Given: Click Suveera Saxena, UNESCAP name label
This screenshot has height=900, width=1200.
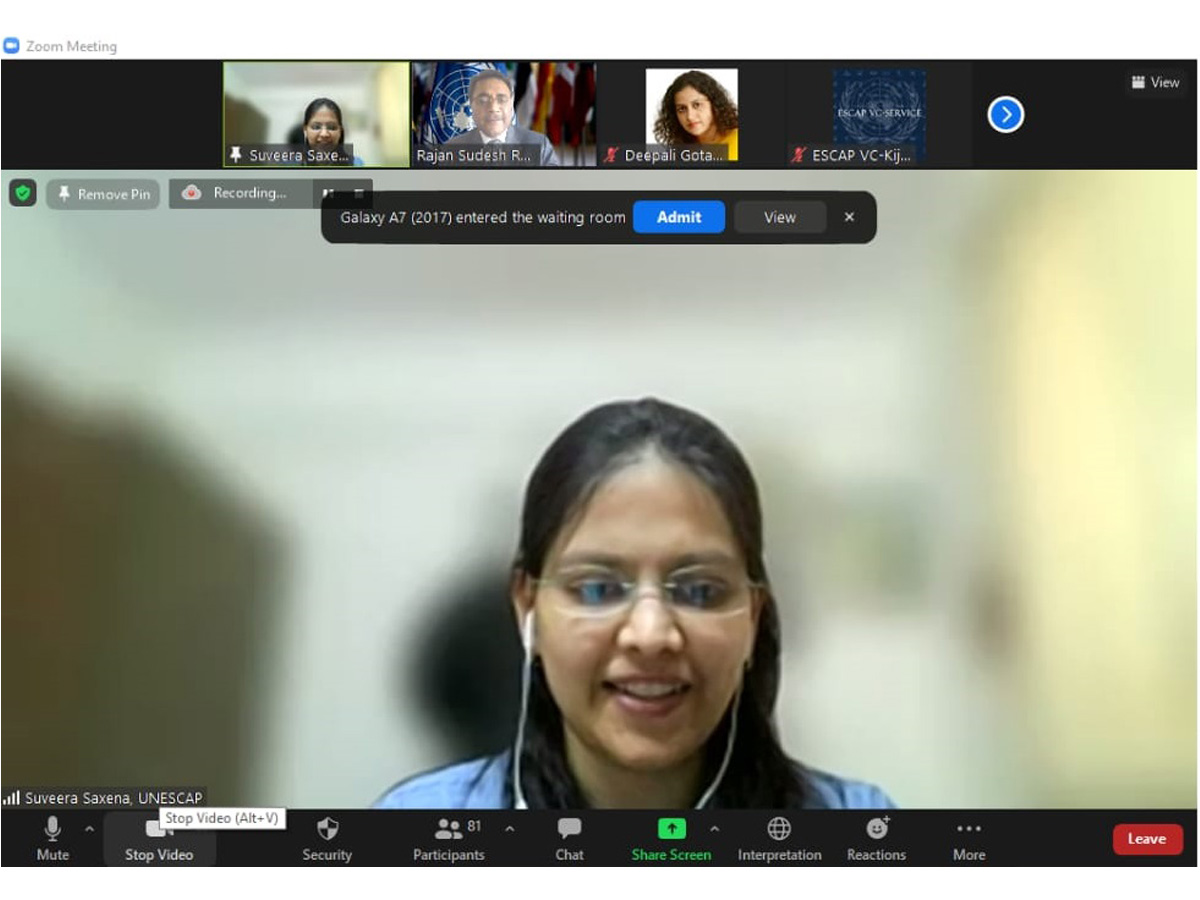Looking at the screenshot, I should pyautogui.click(x=113, y=798).
